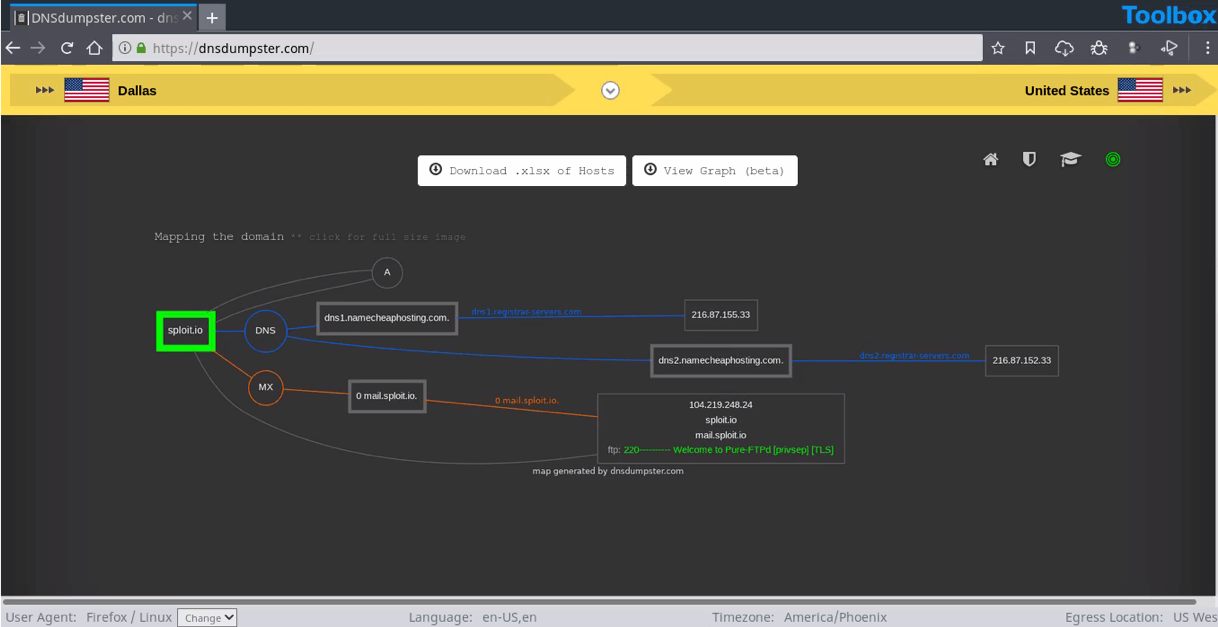This screenshot has height=627, width=1218.
Task: Click the green target circle icon
Action: (1113, 159)
